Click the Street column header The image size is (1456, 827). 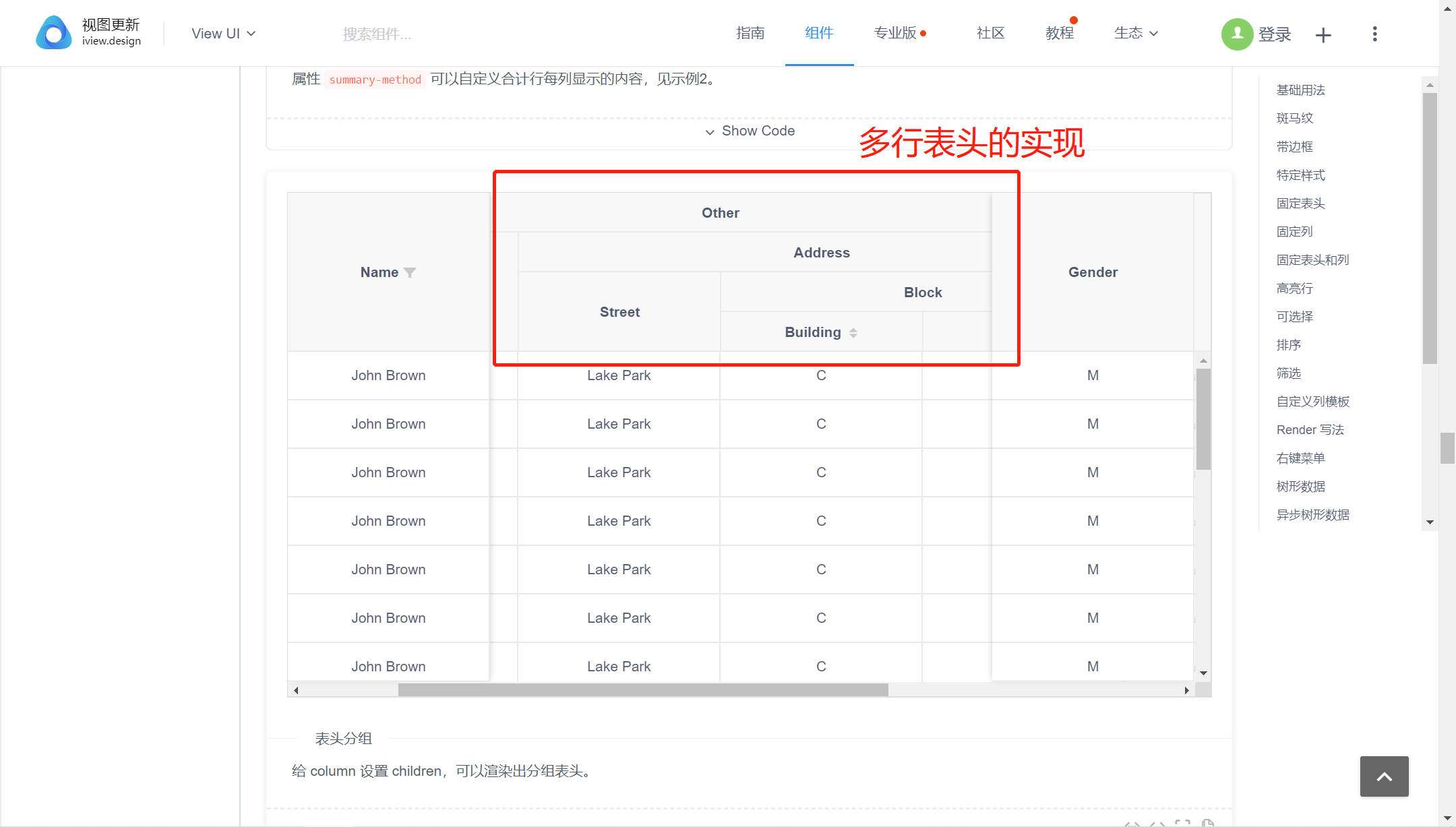pyautogui.click(x=619, y=311)
